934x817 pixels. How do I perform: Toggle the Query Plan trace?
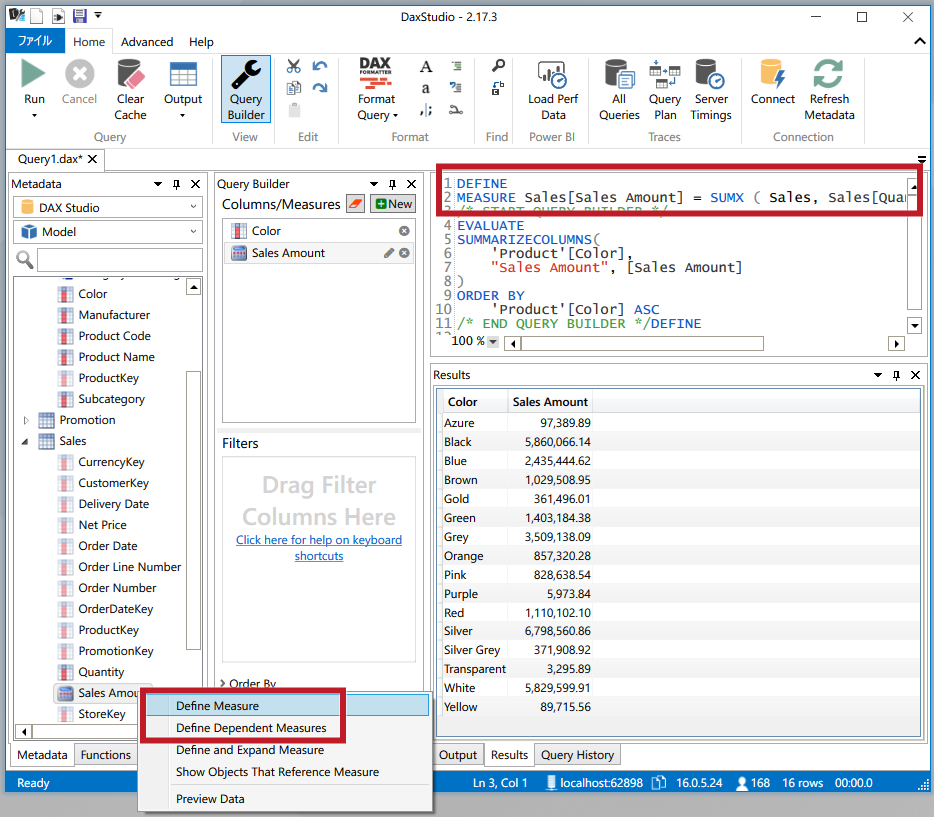(664, 74)
